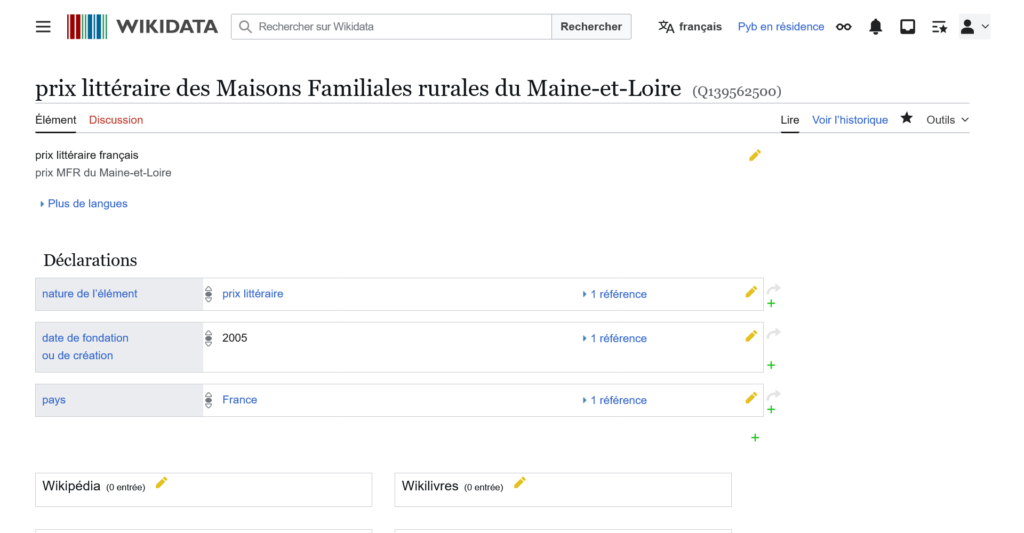This screenshot has height=533, width=1024.
Task: Expand the reference for 'nature de l'élément'
Action: click(x=614, y=294)
